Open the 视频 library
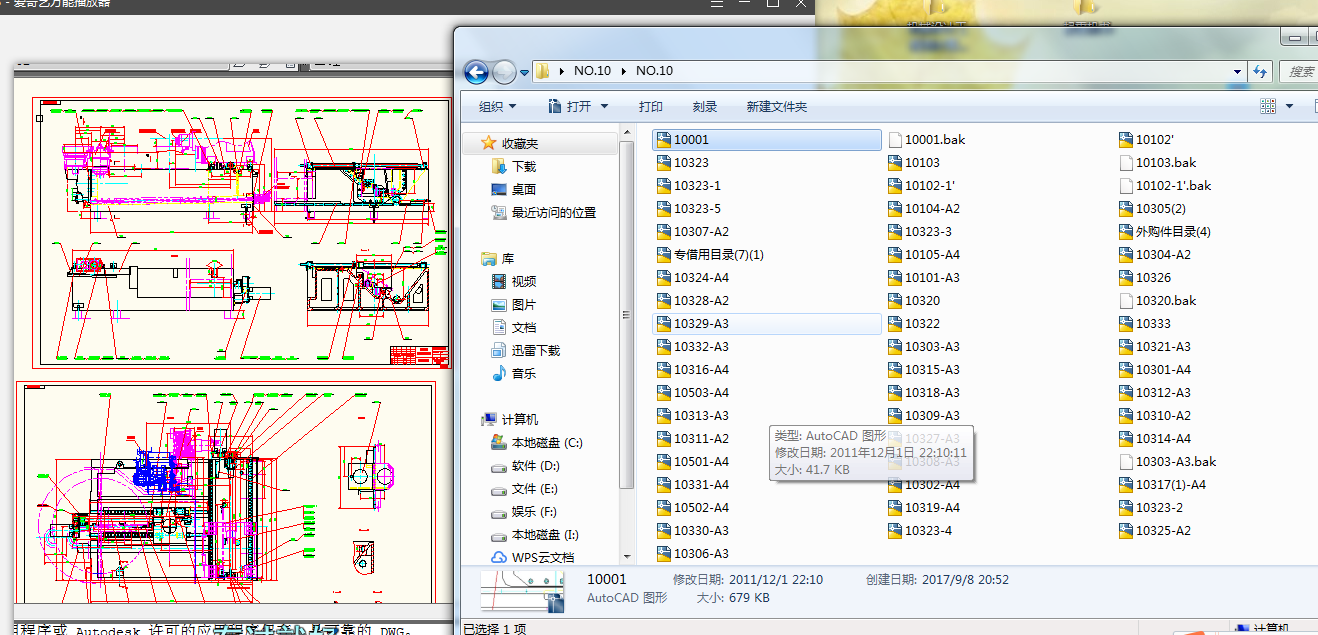The width and height of the screenshot is (1318, 635). tap(514, 282)
